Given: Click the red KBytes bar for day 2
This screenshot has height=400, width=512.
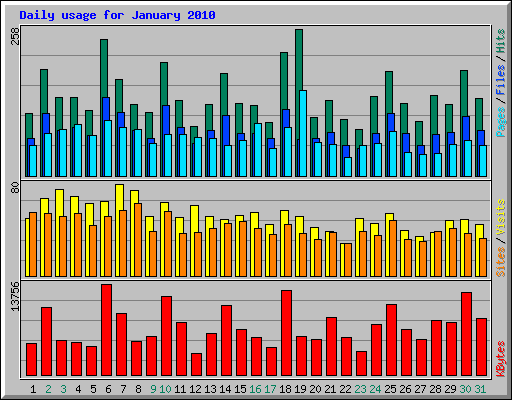Looking at the screenshot, I should tap(46, 342).
